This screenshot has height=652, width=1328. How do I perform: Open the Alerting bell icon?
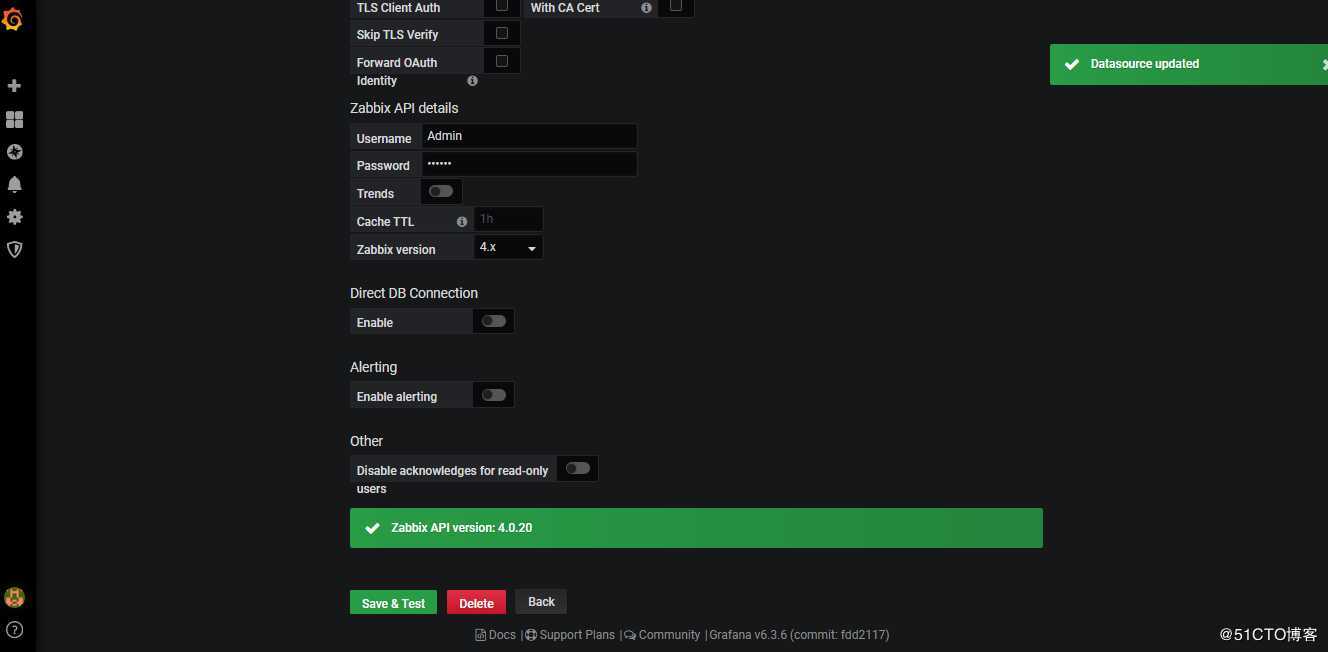click(x=14, y=184)
